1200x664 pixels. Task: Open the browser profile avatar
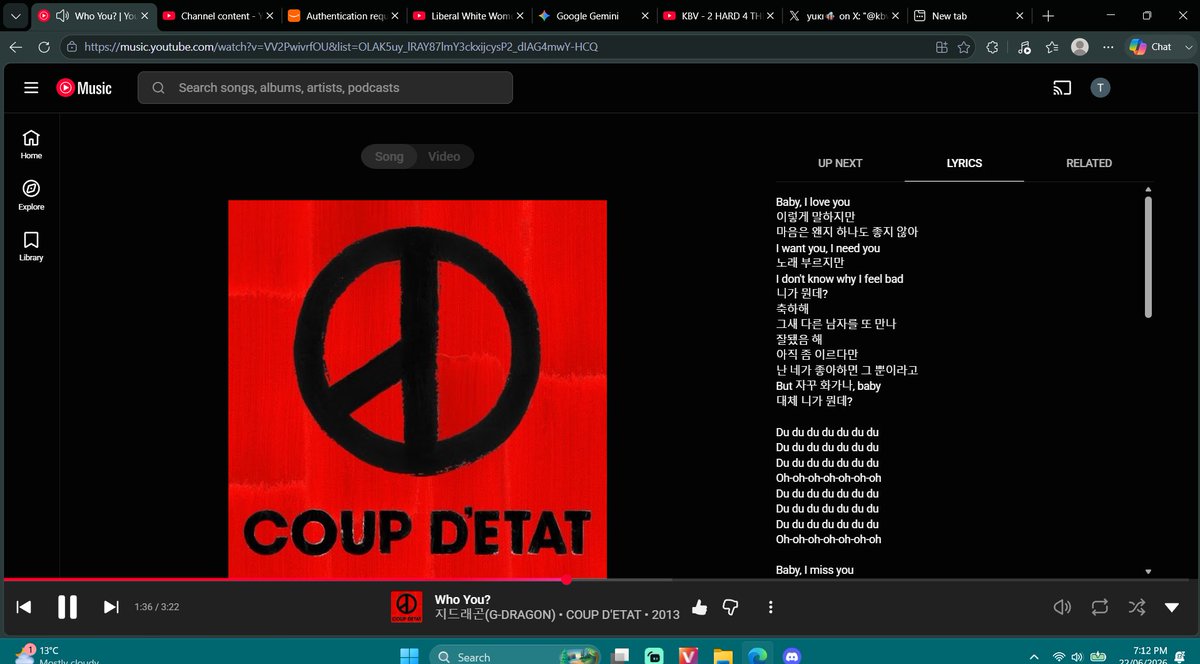[x=1080, y=47]
